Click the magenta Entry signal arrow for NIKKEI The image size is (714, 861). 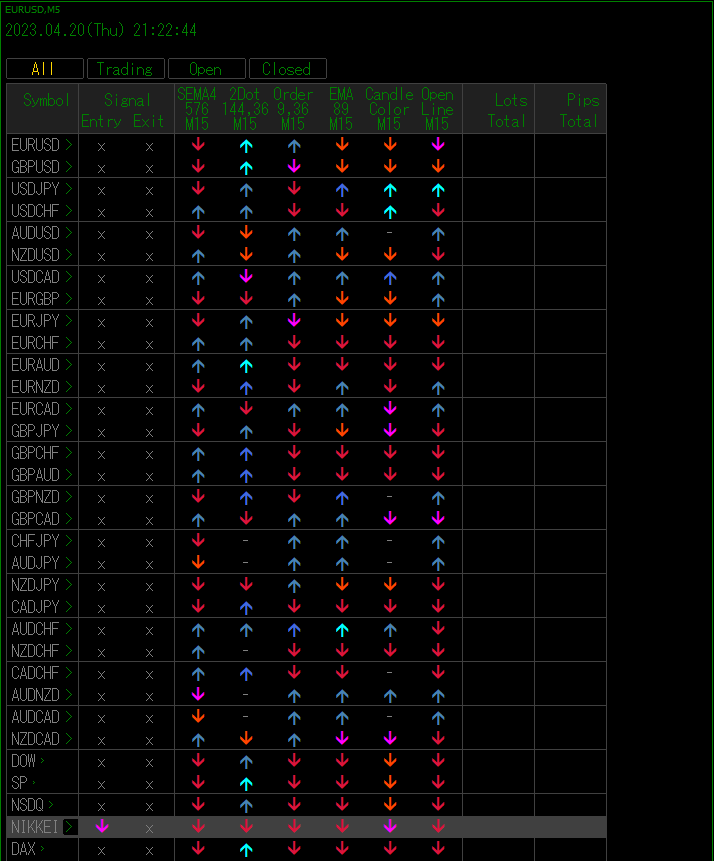point(102,826)
